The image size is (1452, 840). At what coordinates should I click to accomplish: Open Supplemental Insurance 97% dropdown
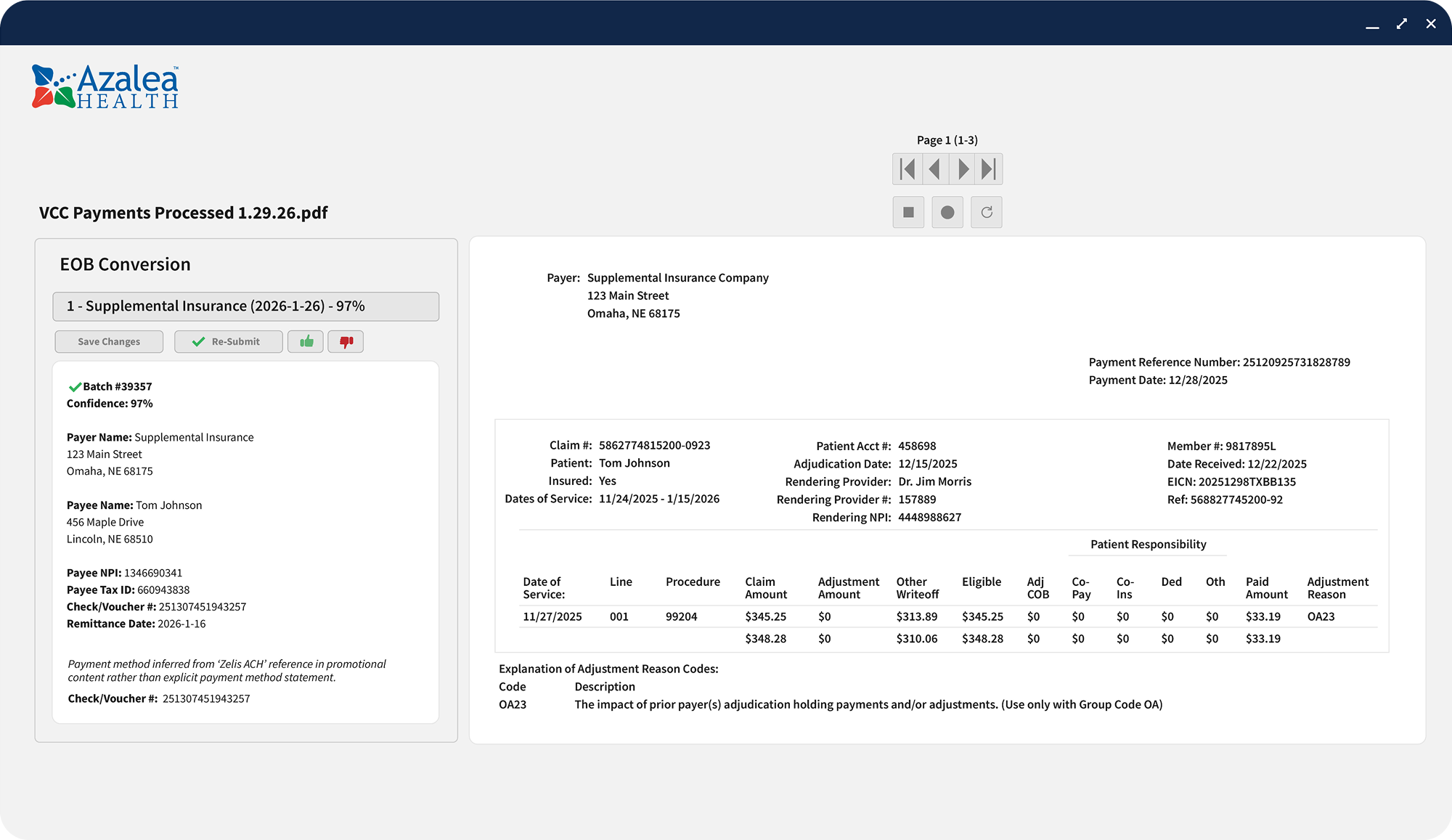245,306
